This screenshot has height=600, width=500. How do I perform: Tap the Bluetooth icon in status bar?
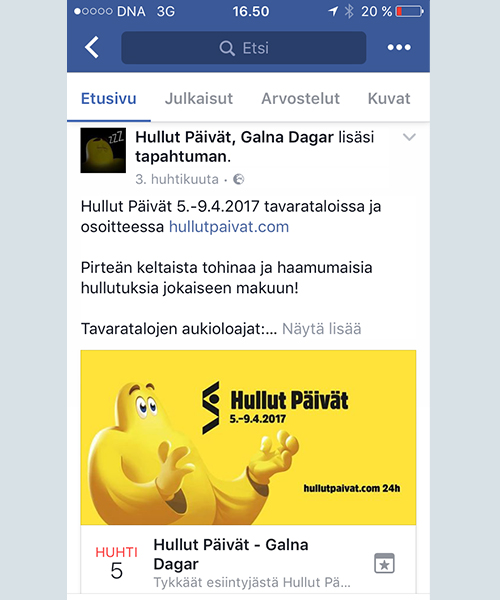[349, 11]
